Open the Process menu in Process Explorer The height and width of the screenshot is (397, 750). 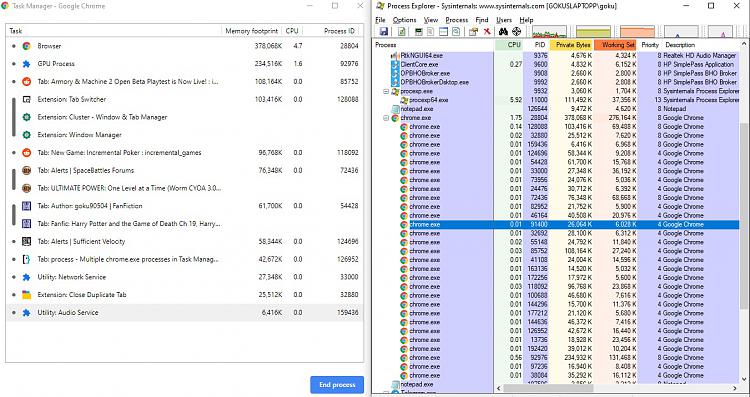point(457,20)
